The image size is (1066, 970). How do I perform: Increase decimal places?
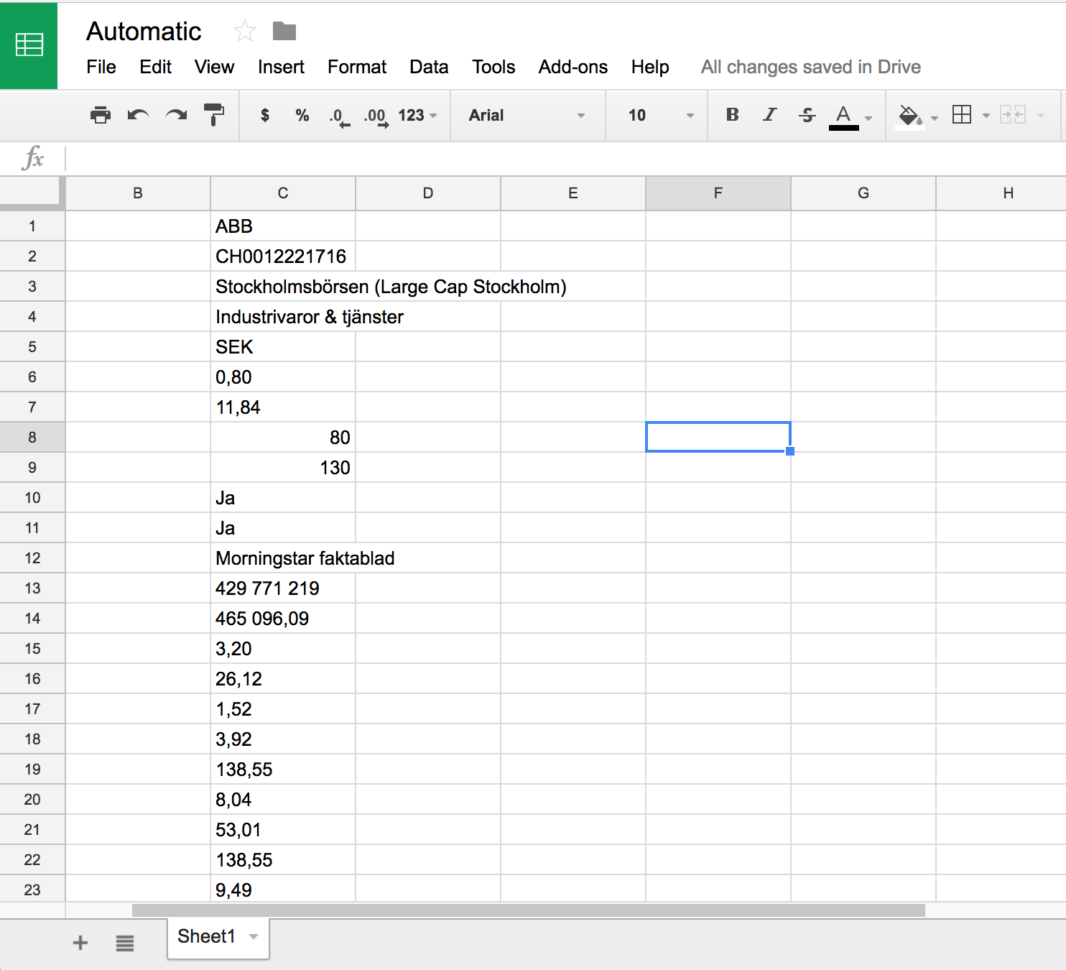[x=376, y=115]
